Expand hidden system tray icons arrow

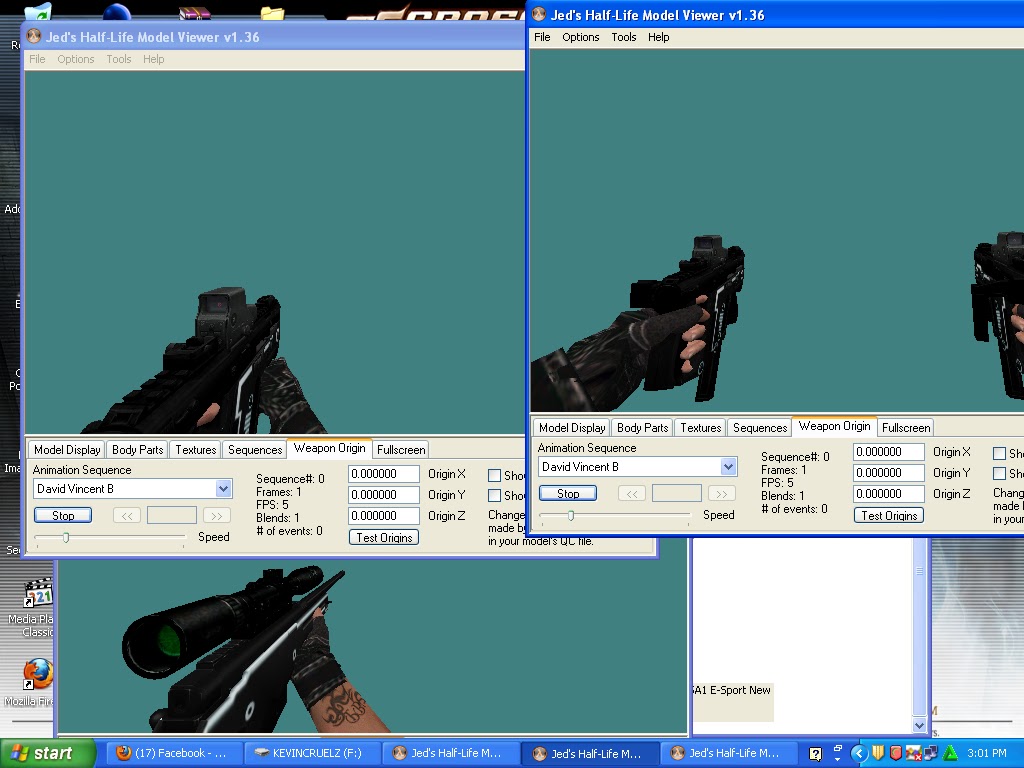pos(859,754)
